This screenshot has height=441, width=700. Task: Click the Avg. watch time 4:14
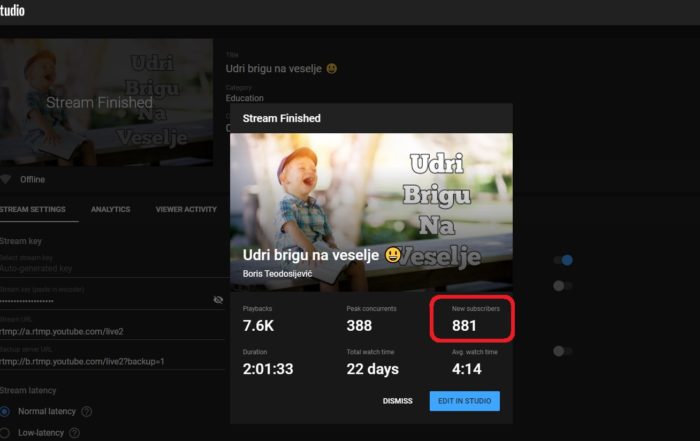[467, 369]
